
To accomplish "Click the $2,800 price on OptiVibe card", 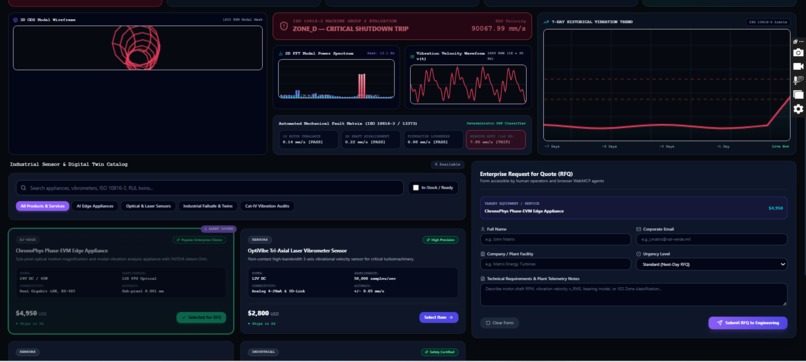I will point(258,313).
